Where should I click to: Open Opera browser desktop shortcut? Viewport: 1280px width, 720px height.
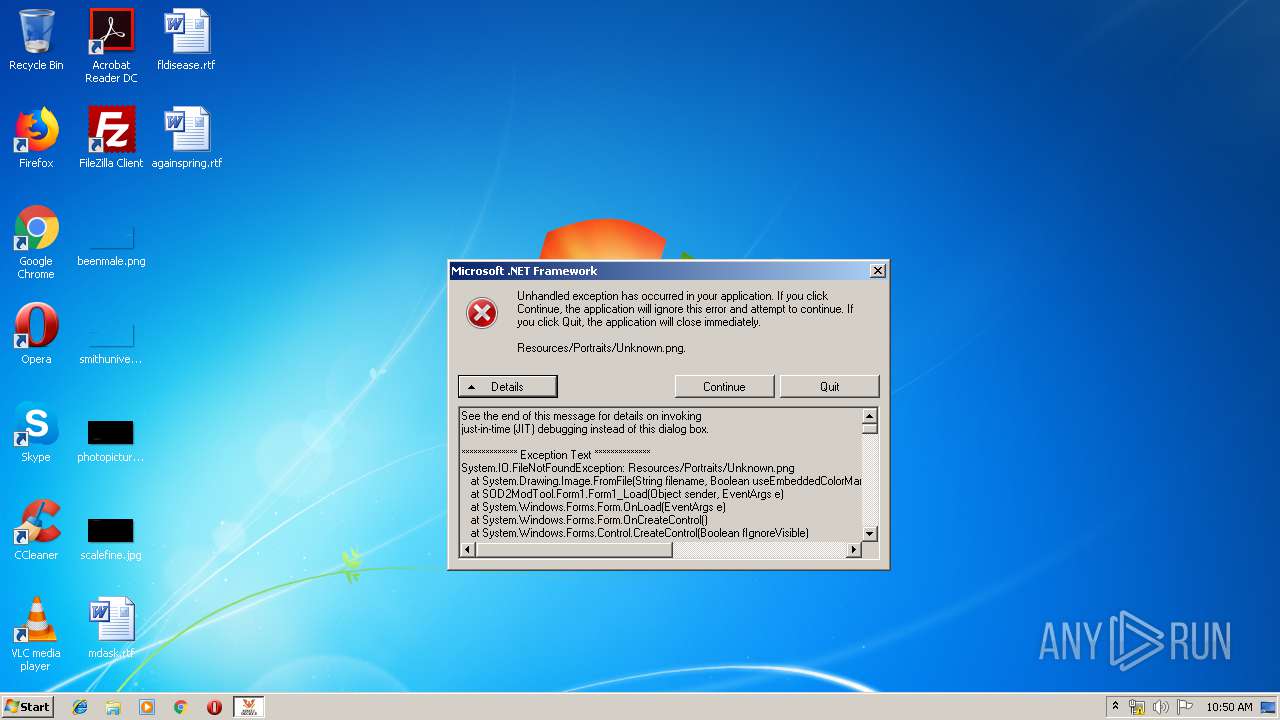click(36, 334)
